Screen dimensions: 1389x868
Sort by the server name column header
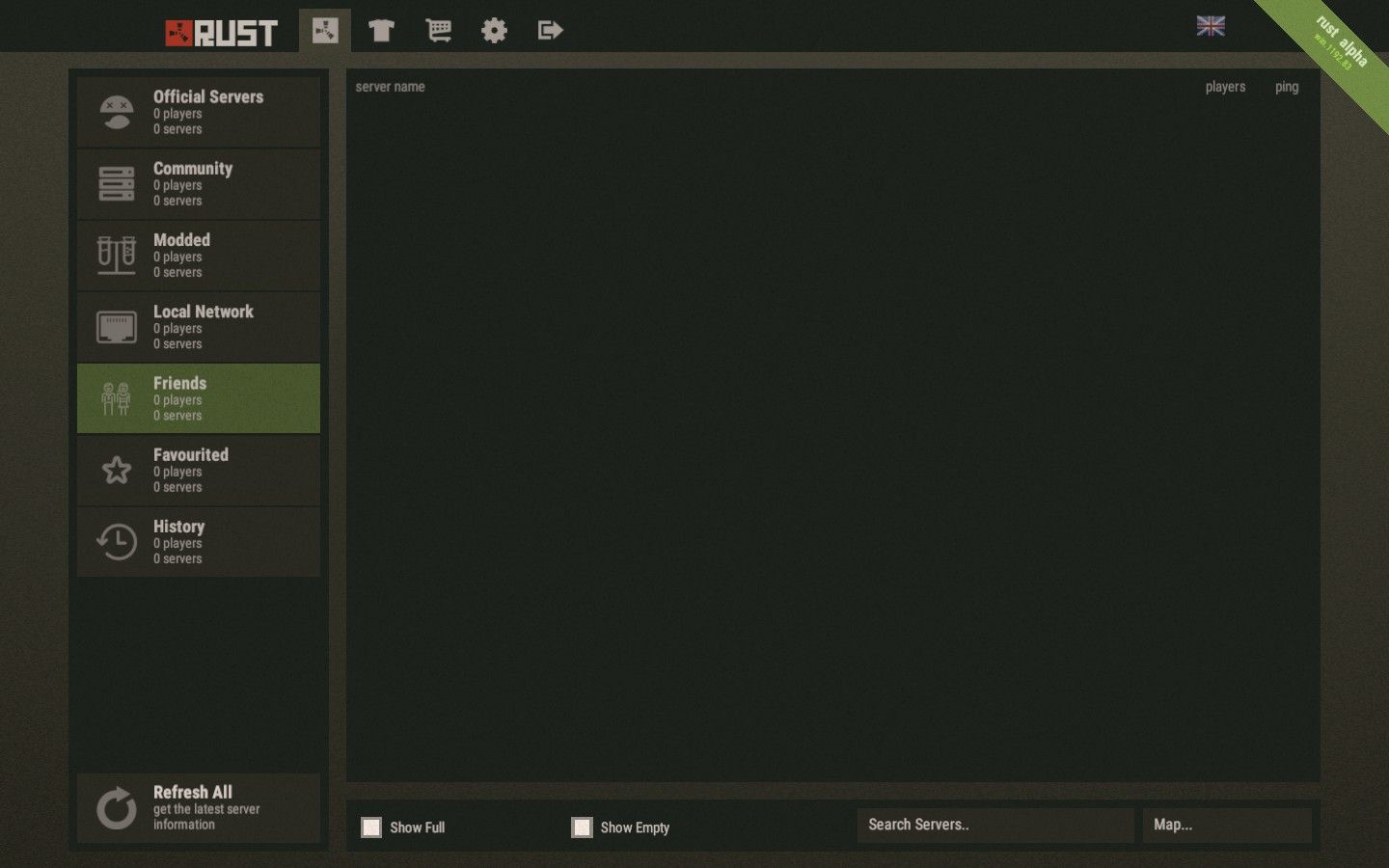[390, 87]
